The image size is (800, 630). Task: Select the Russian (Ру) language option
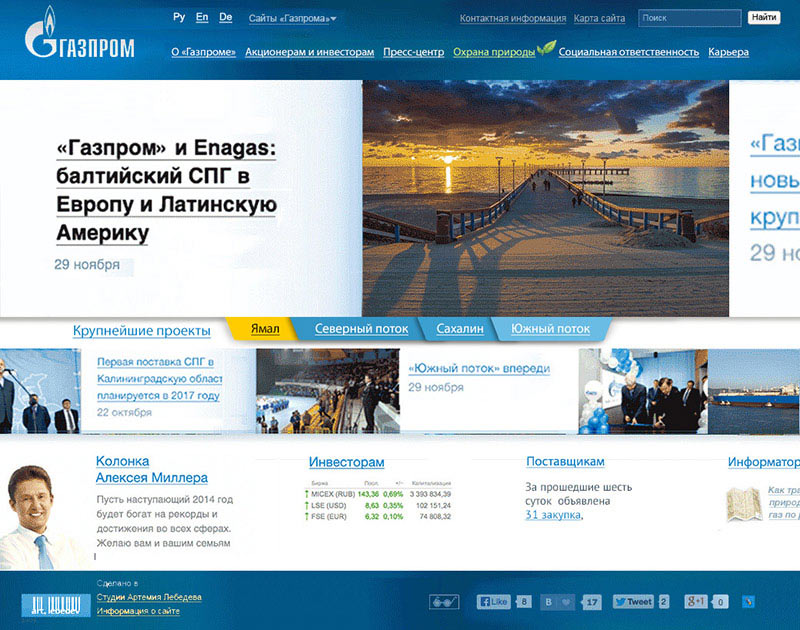(x=179, y=17)
